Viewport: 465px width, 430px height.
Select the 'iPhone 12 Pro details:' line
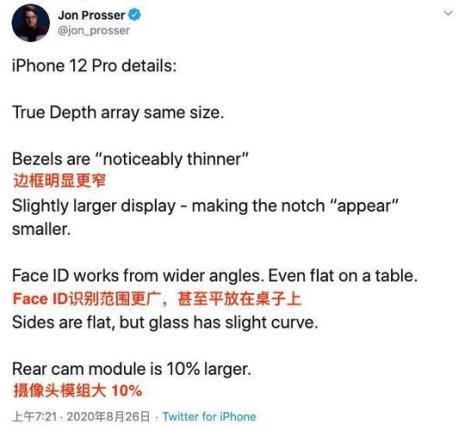(x=94, y=66)
